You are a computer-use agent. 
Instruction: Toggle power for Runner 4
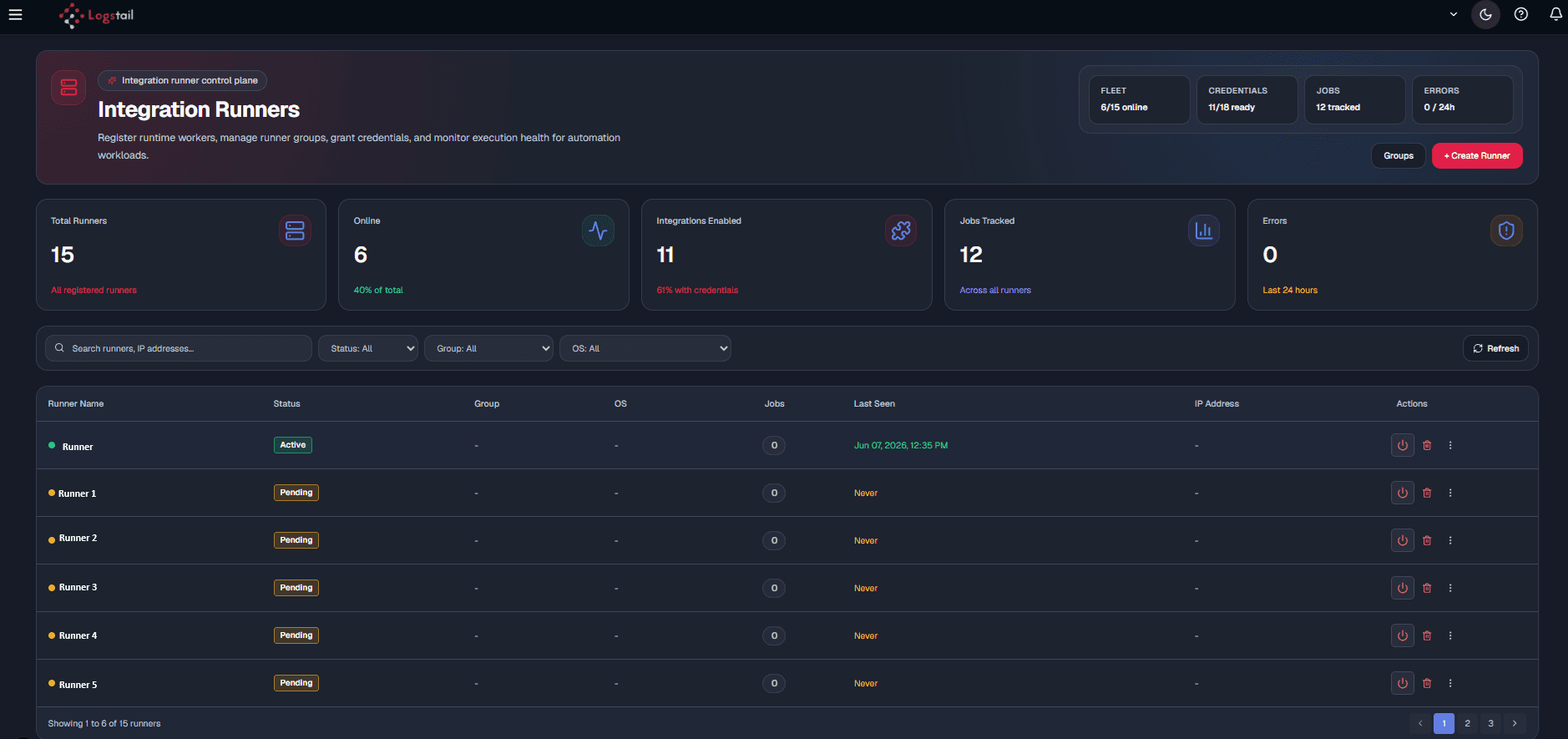tap(1403, 635)
